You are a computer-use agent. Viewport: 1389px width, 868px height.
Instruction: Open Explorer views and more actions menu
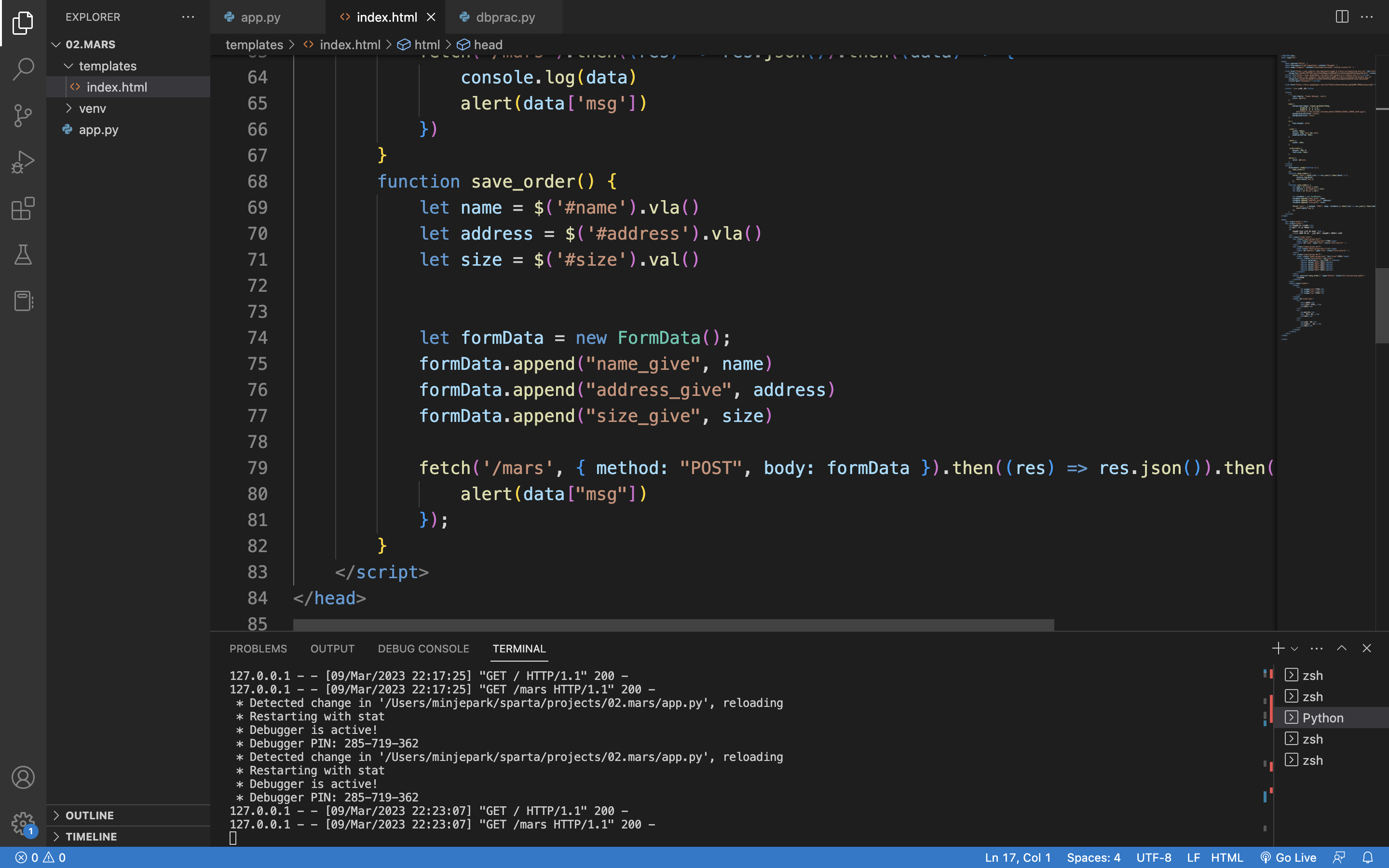coord(188,17)
